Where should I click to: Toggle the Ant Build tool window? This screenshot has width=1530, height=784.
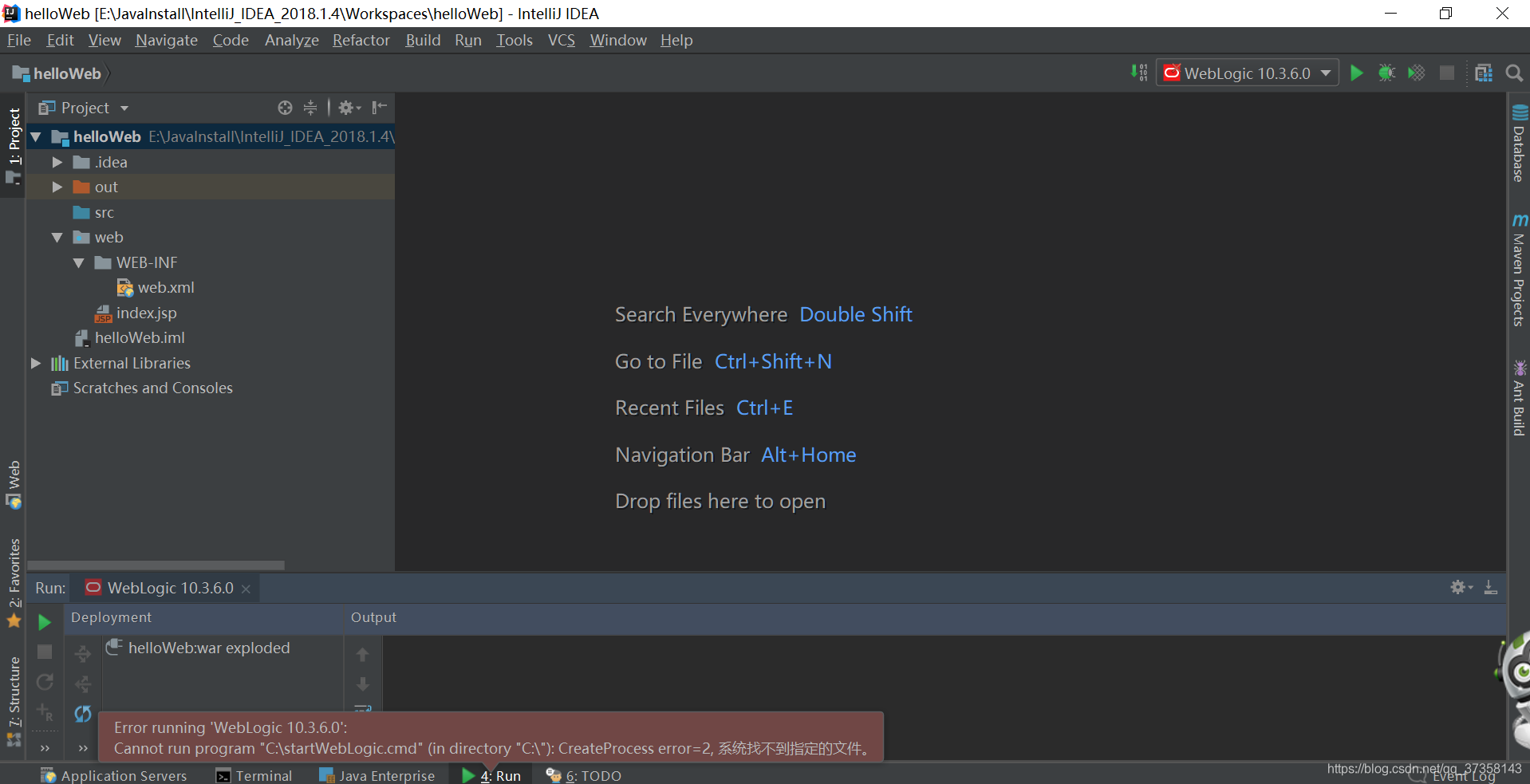click(1519, 398)
